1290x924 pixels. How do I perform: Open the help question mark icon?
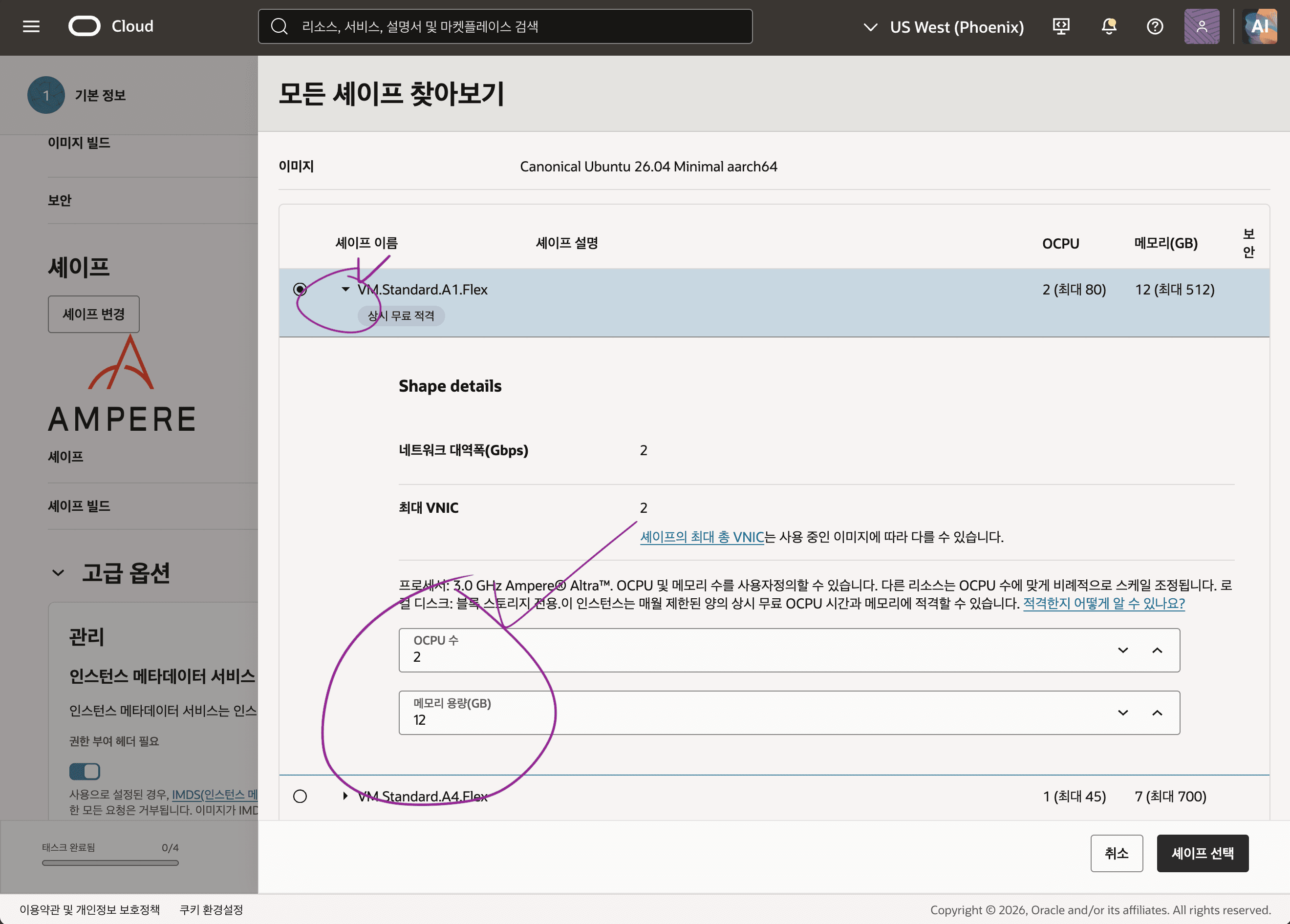1155,26
